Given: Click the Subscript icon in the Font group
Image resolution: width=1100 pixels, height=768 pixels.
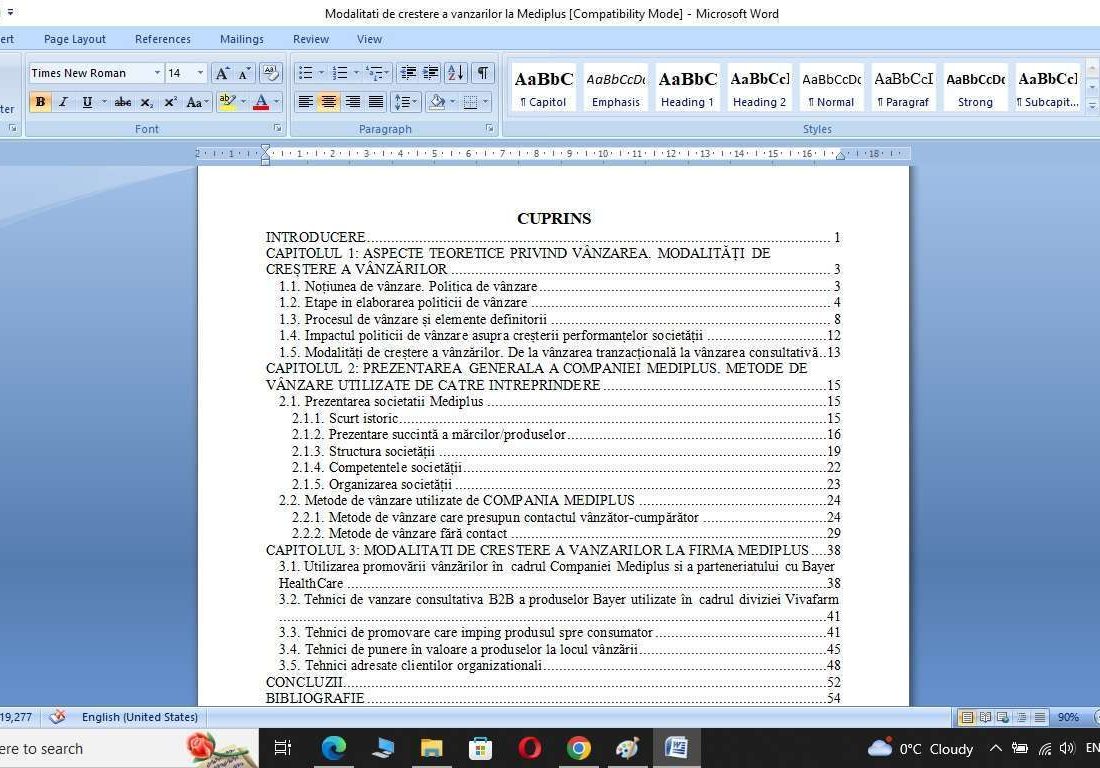Looking at the screenshot, I should pos(146,102).
